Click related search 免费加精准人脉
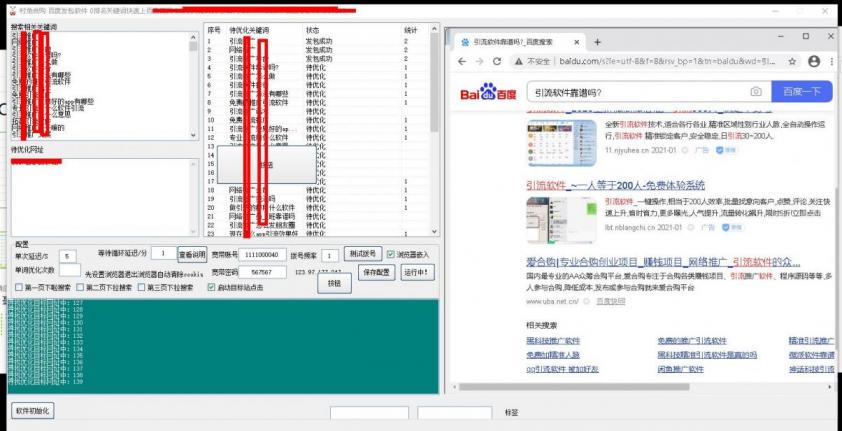The height and width of the screenshot is (431, 842). [x=553, y=355]
